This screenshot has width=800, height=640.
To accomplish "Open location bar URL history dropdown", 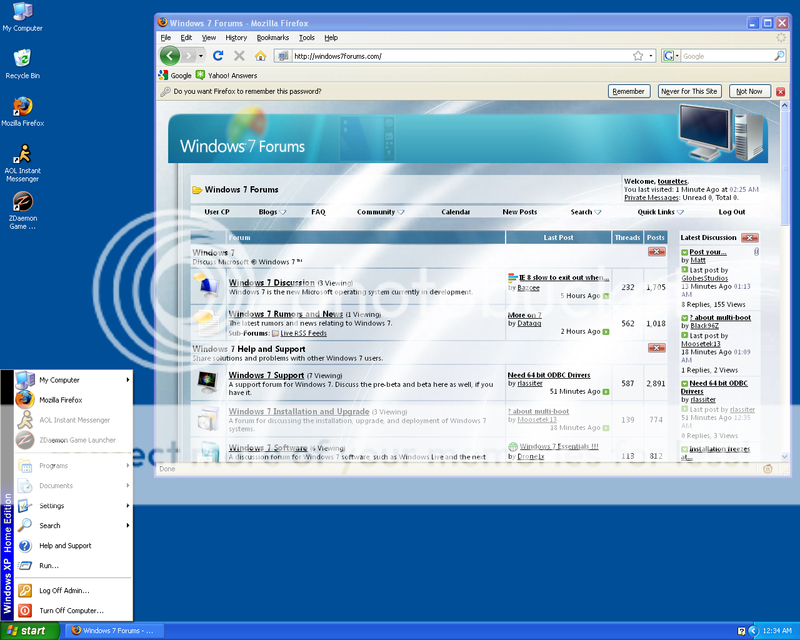I will click(651, 56).
